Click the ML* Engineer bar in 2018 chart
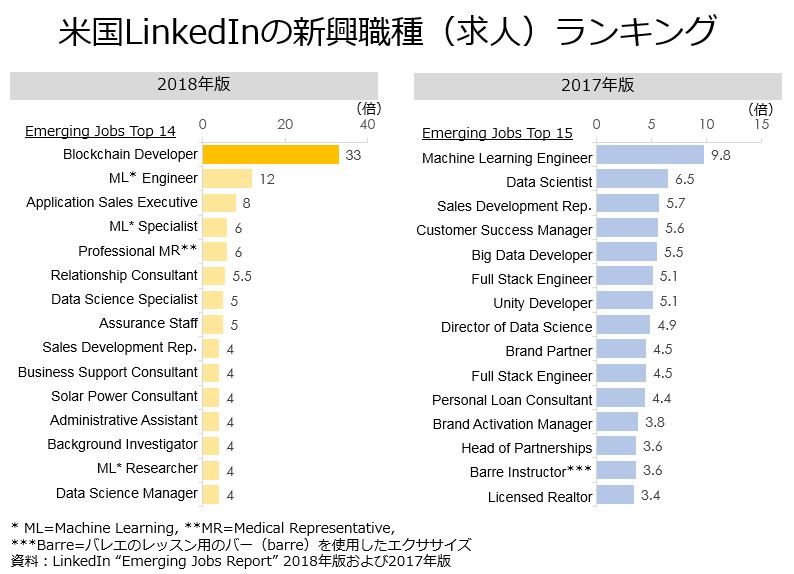The height and width of the screenshot is (574, 794). click(227, 179)
